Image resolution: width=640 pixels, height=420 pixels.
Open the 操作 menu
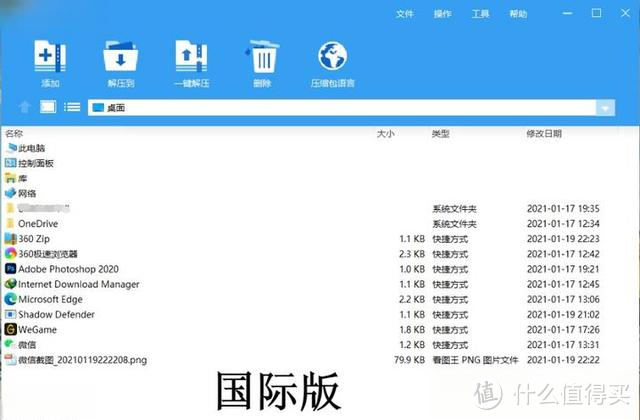pyautogui.click(x=442, y=14)
